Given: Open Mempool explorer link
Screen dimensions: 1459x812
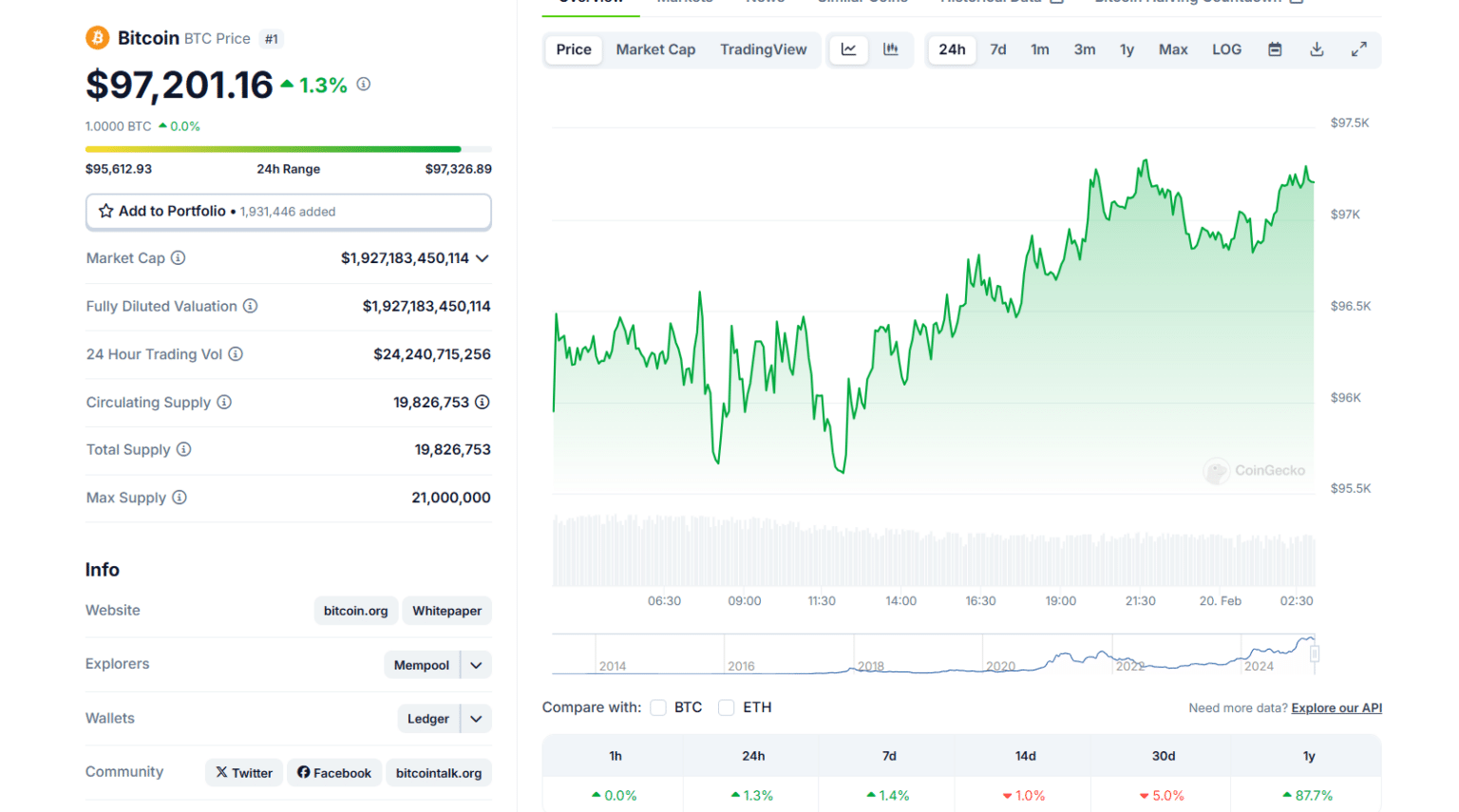Looking at the screenshot, I should coord(422,665).
